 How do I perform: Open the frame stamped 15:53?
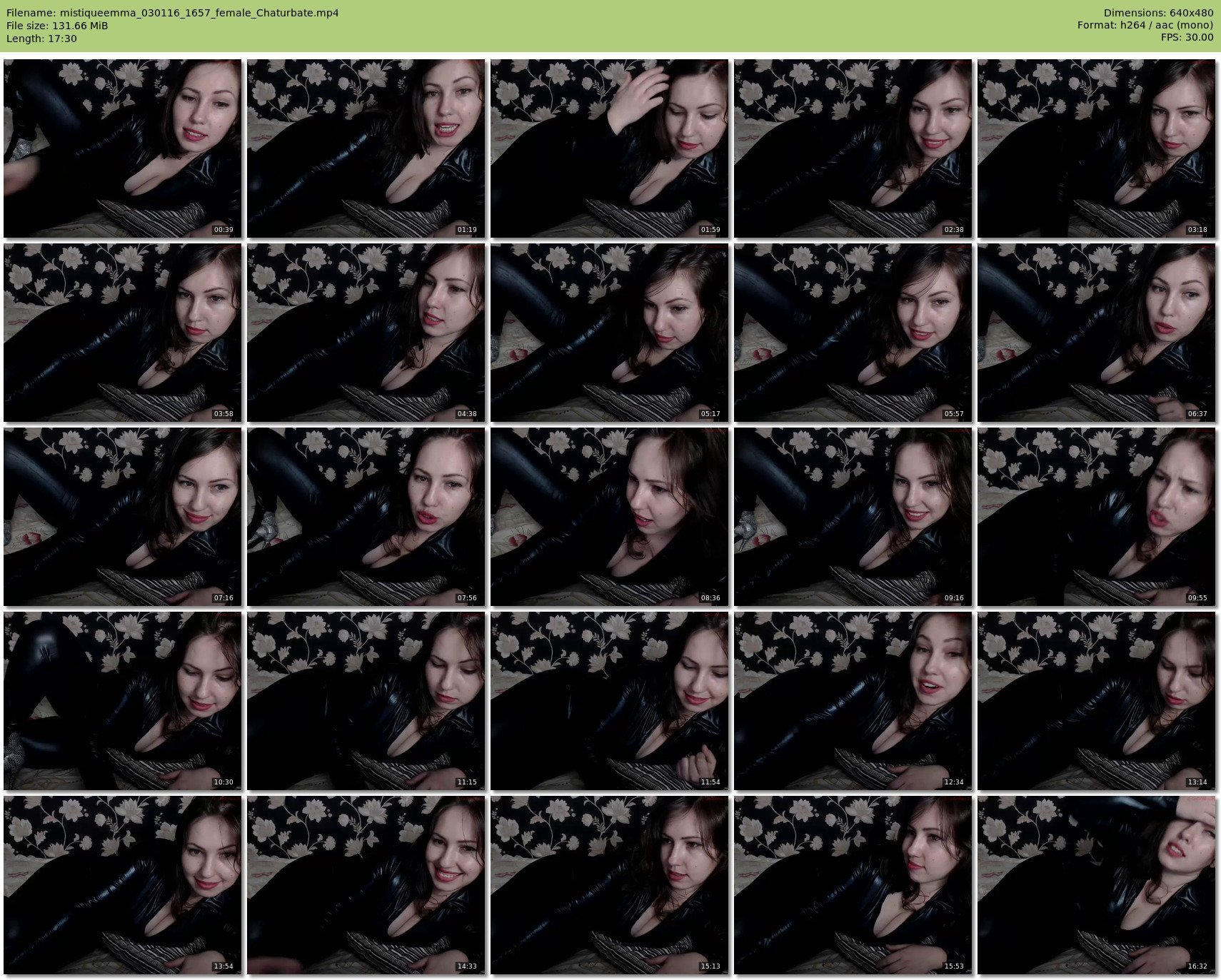tap(853, 885)
